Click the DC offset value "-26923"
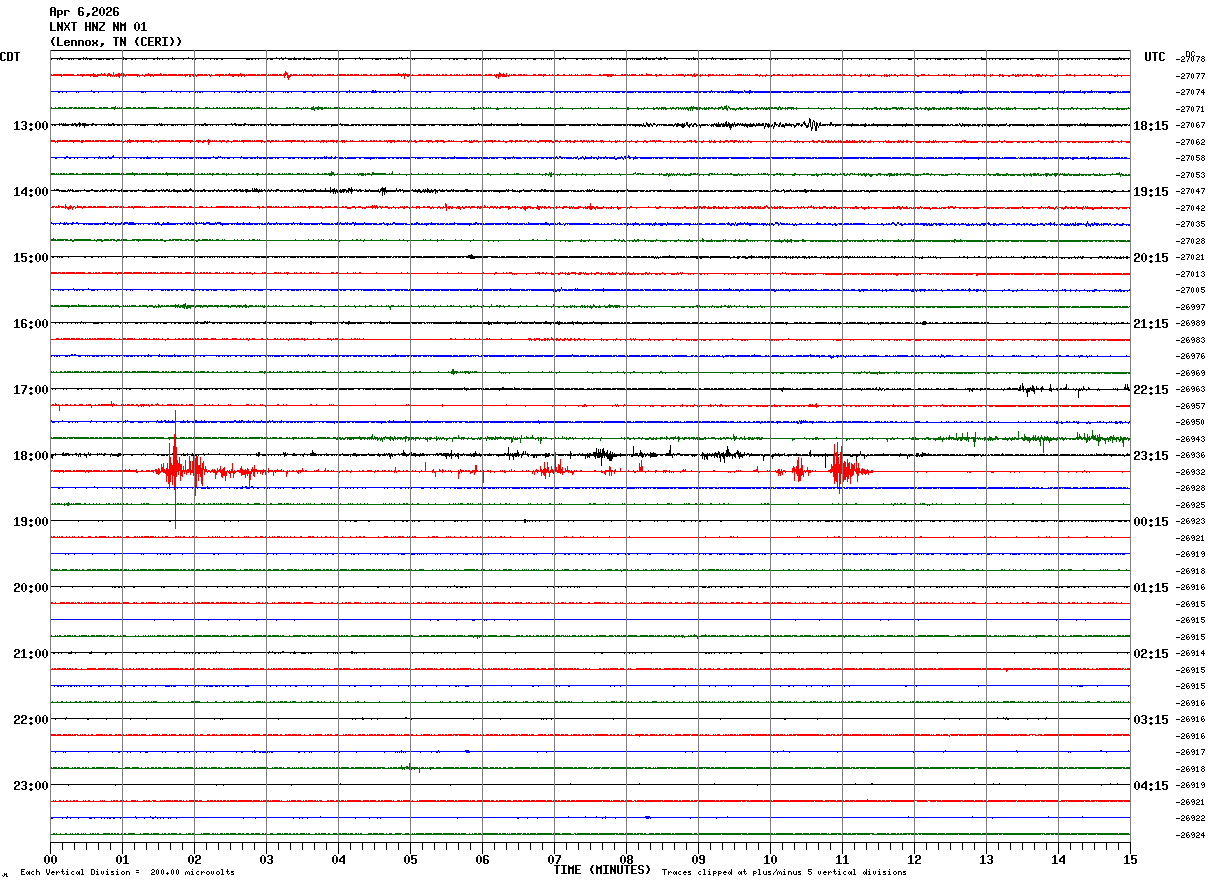This screenshot has width=1210, height=886. pyautogui.click(x=1191, y=522)
